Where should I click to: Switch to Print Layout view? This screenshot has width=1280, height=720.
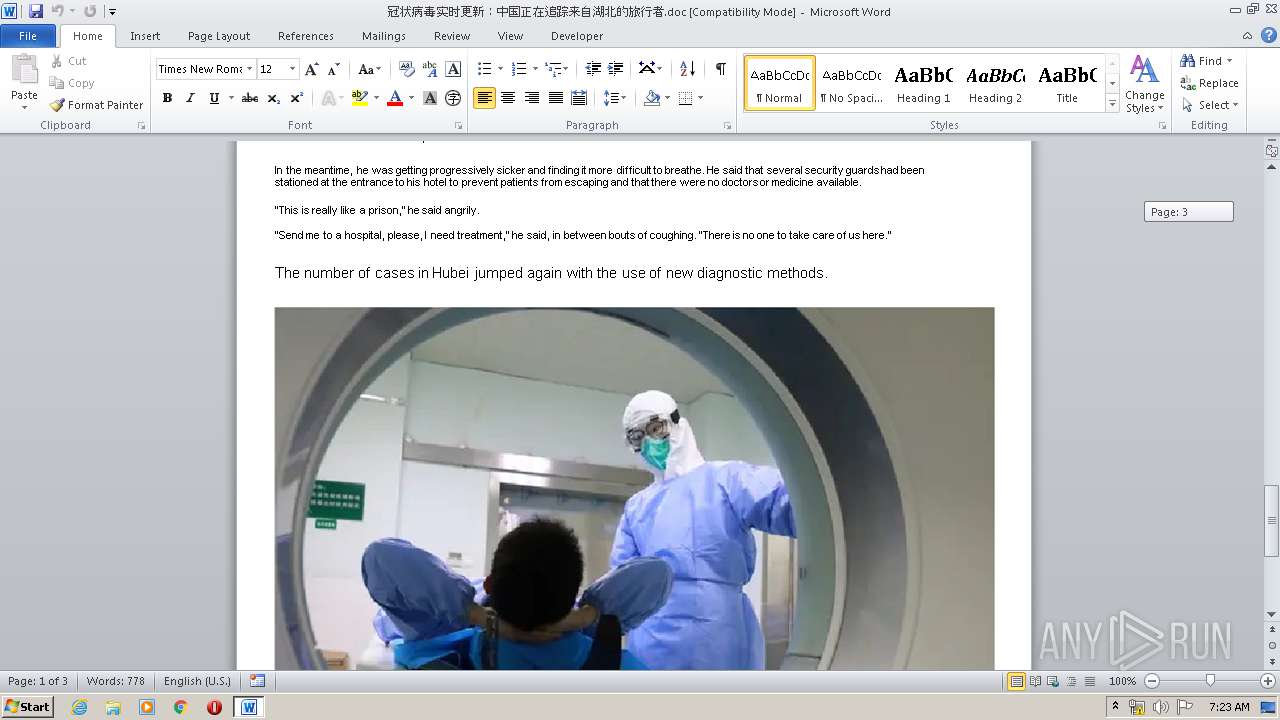[x=1016, y=681]
